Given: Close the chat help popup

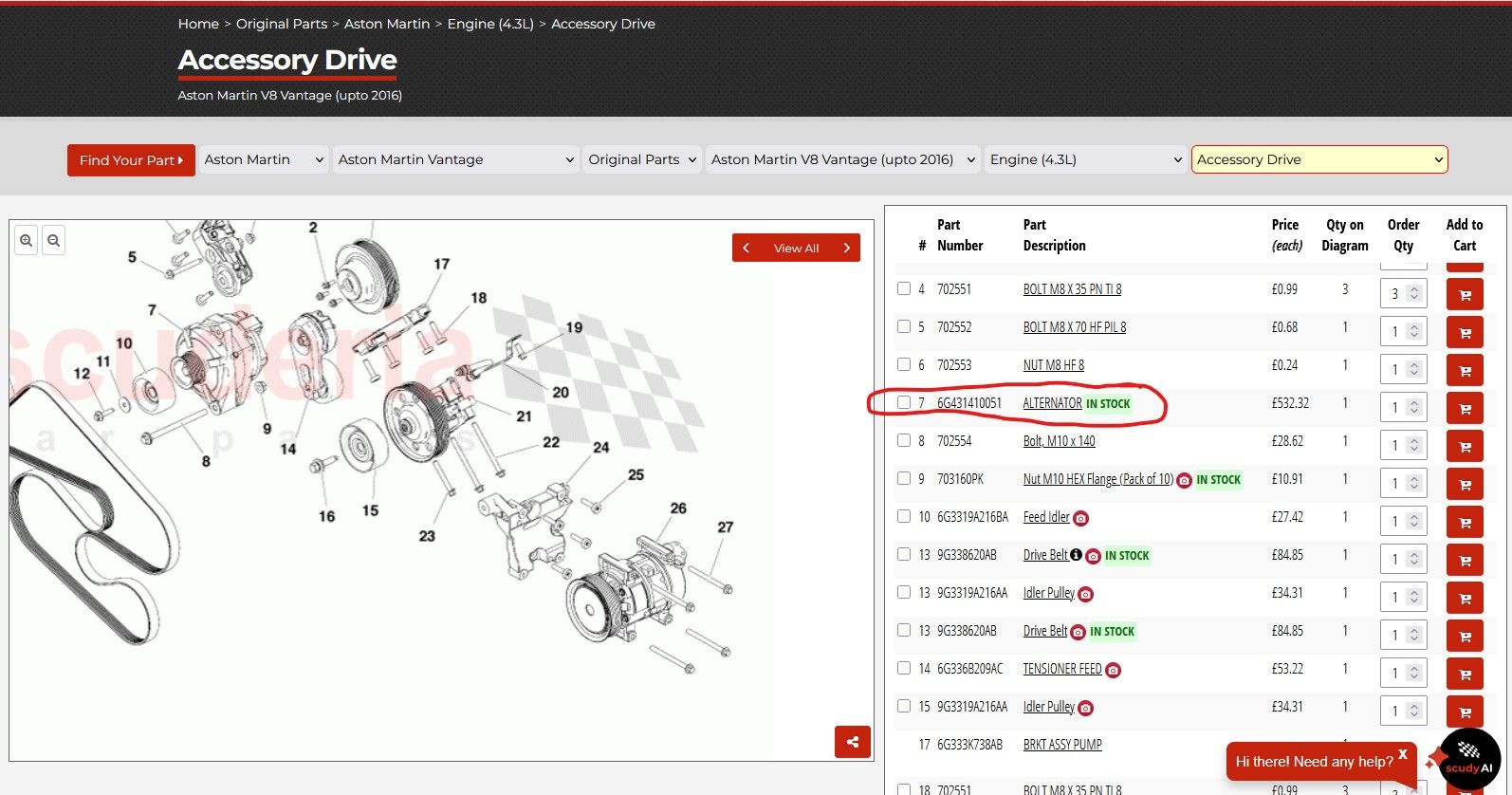Looking at the screenshot, I should [x=1403, y=754].
